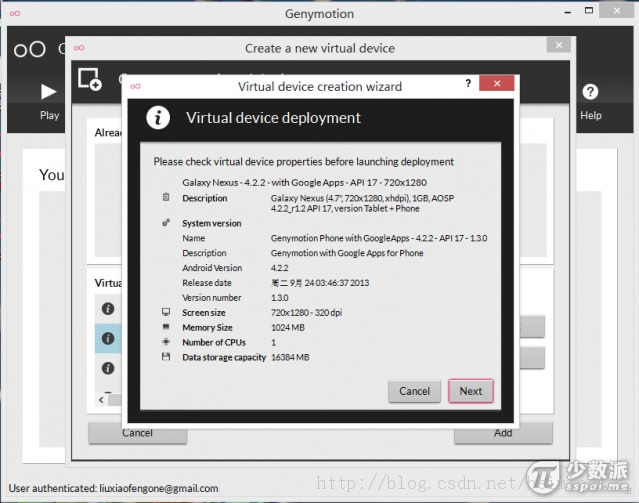
Task: Click the Galaxy Nexus 4.2.2 device title
Action: pos(304,182)
